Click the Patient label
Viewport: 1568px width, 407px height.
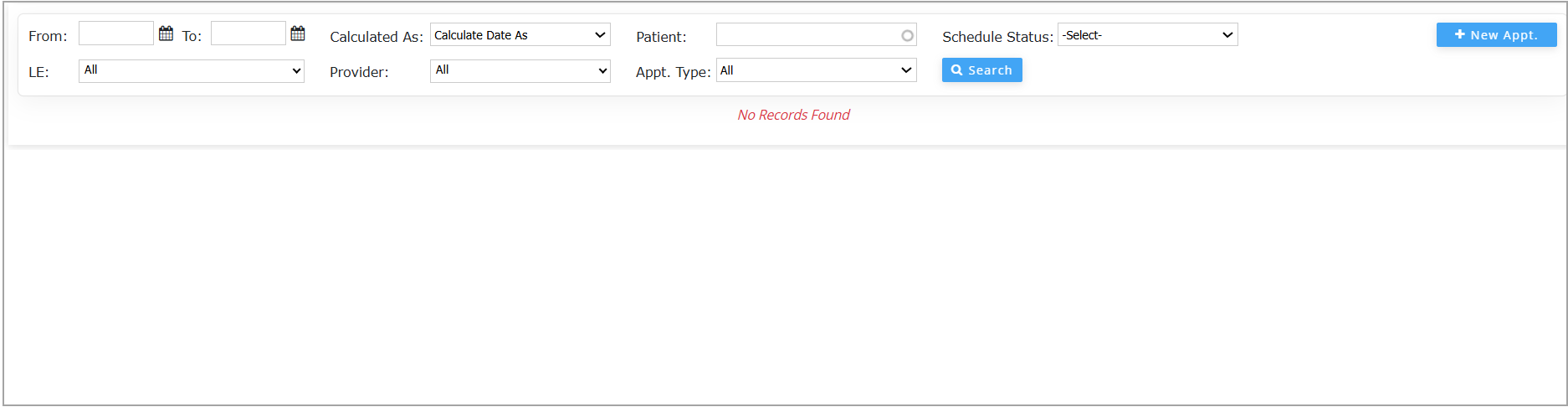pyautogui.click(x=661, y=37)
